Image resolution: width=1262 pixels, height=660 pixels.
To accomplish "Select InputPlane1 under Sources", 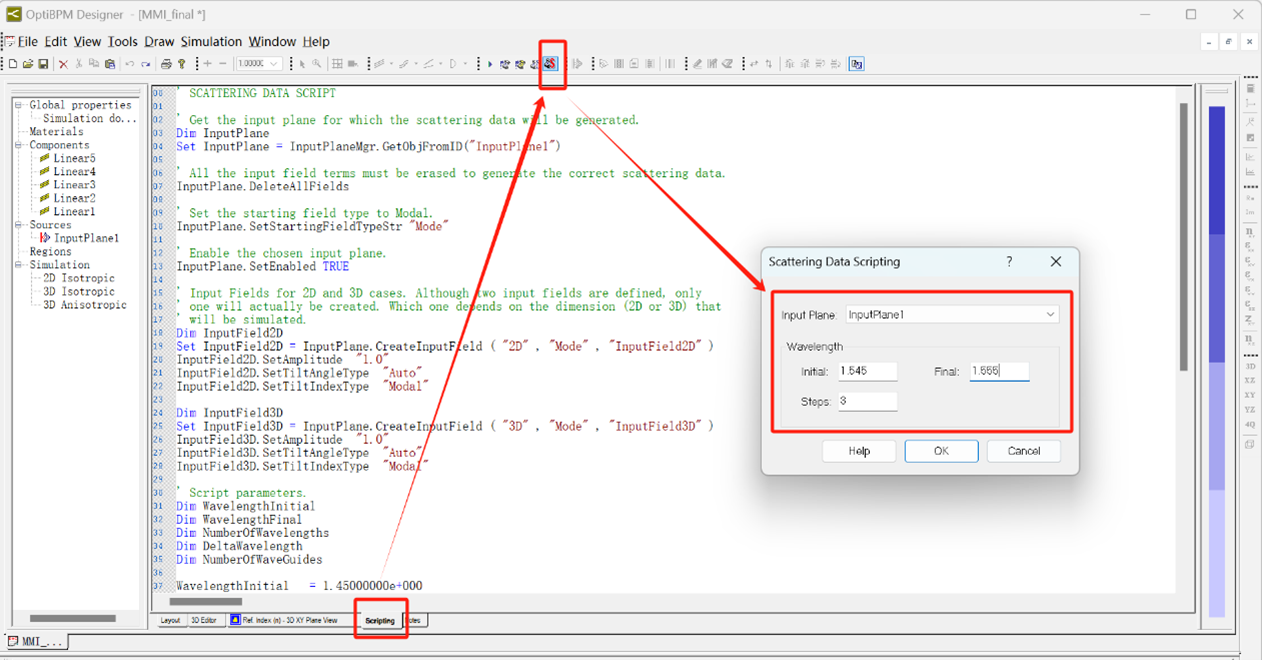I will tap(86, 238).
